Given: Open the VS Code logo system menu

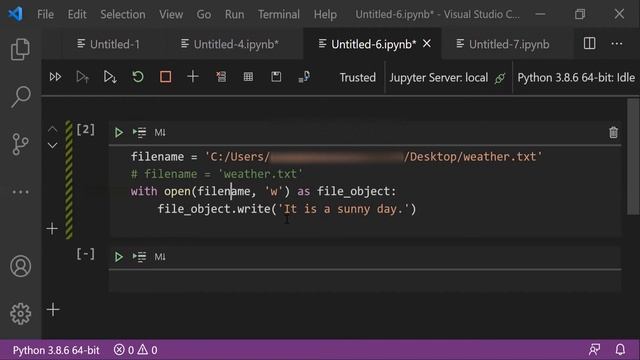Looking at the screenshot, I should tap(16, 14).
